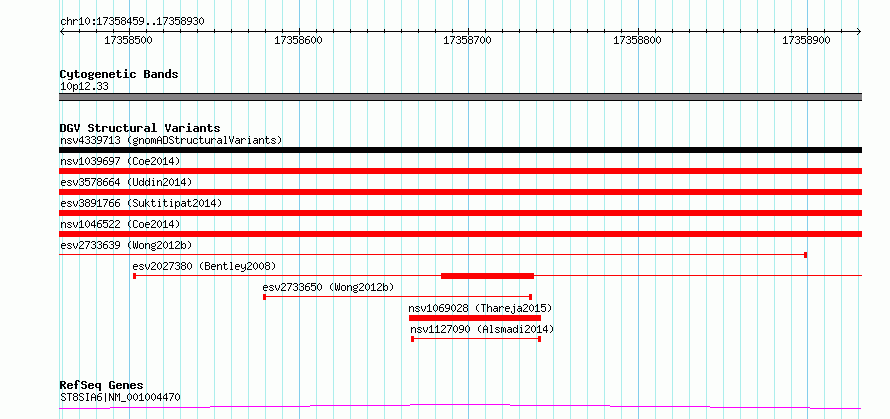This screenshot has height=419, width=890.
Task: Click ruler position 17358700
Action: [468, 40]
